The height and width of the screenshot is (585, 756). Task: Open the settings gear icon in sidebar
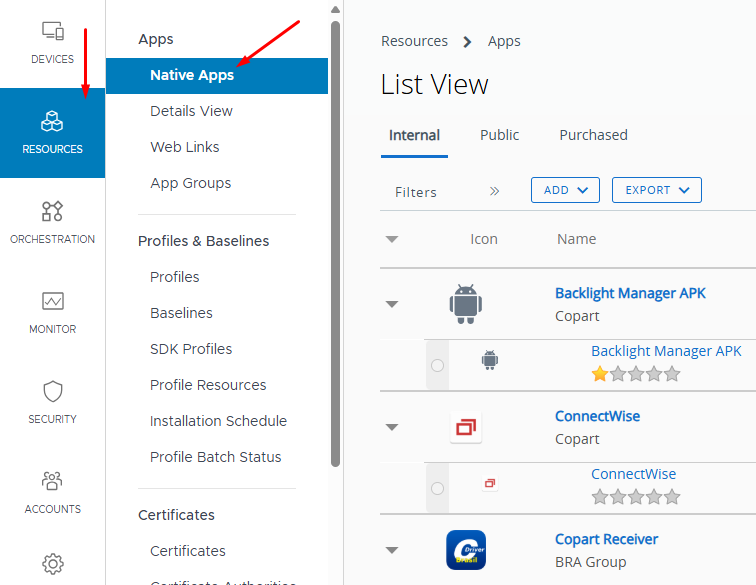coord(53,564)
